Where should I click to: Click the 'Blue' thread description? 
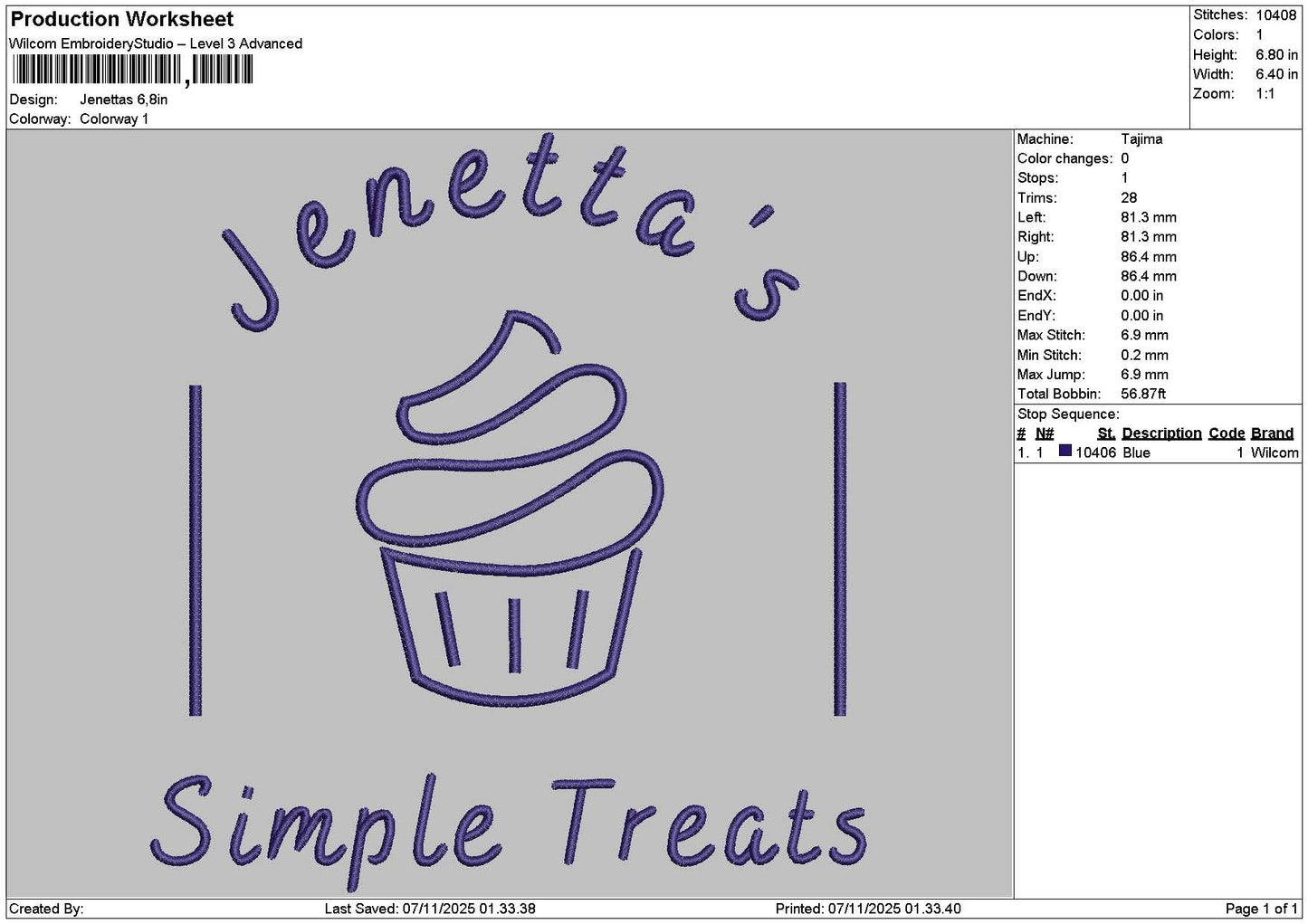tap(1136, 452)
